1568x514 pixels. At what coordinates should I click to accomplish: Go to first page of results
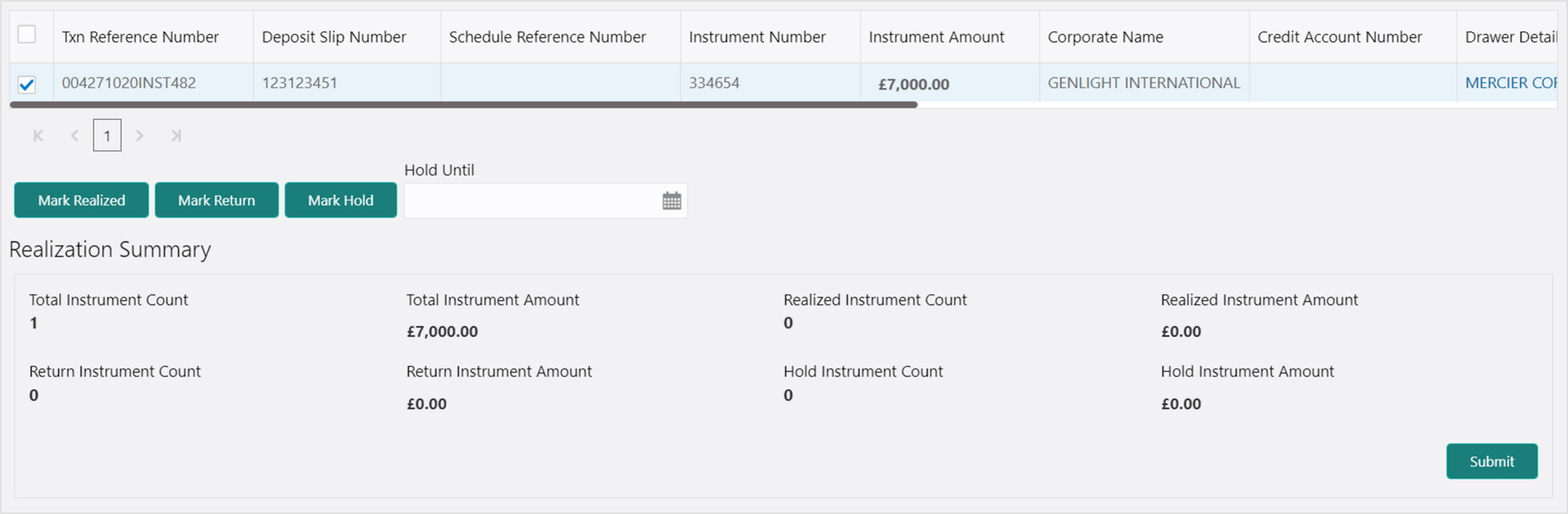coord(38,136)
